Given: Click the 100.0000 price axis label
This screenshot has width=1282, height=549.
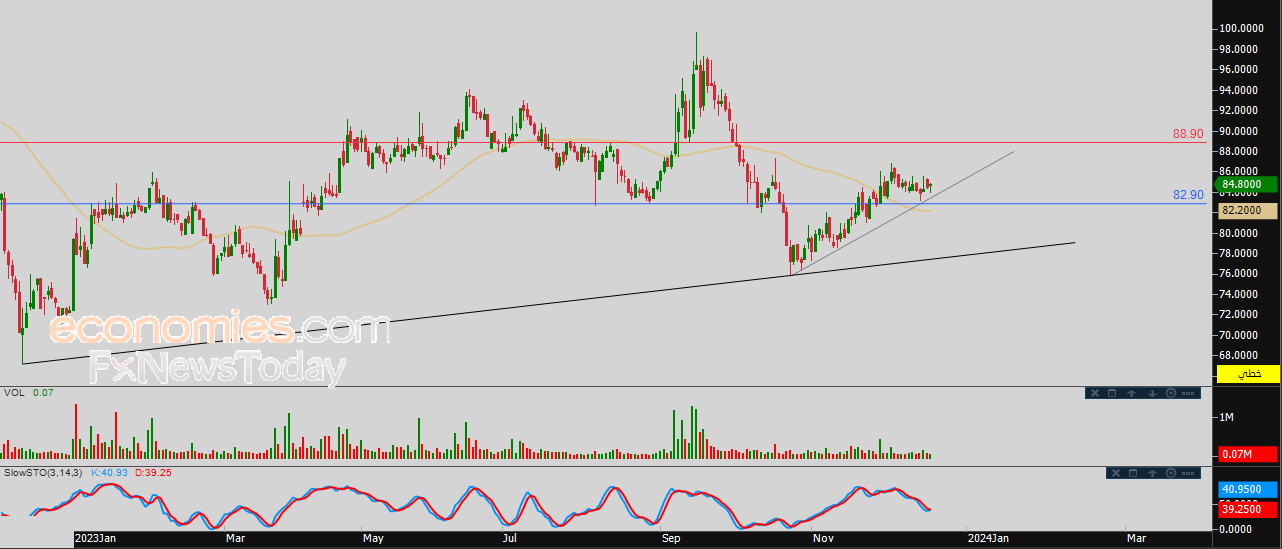Looking at the screenshot, I should click(1240, 28).
